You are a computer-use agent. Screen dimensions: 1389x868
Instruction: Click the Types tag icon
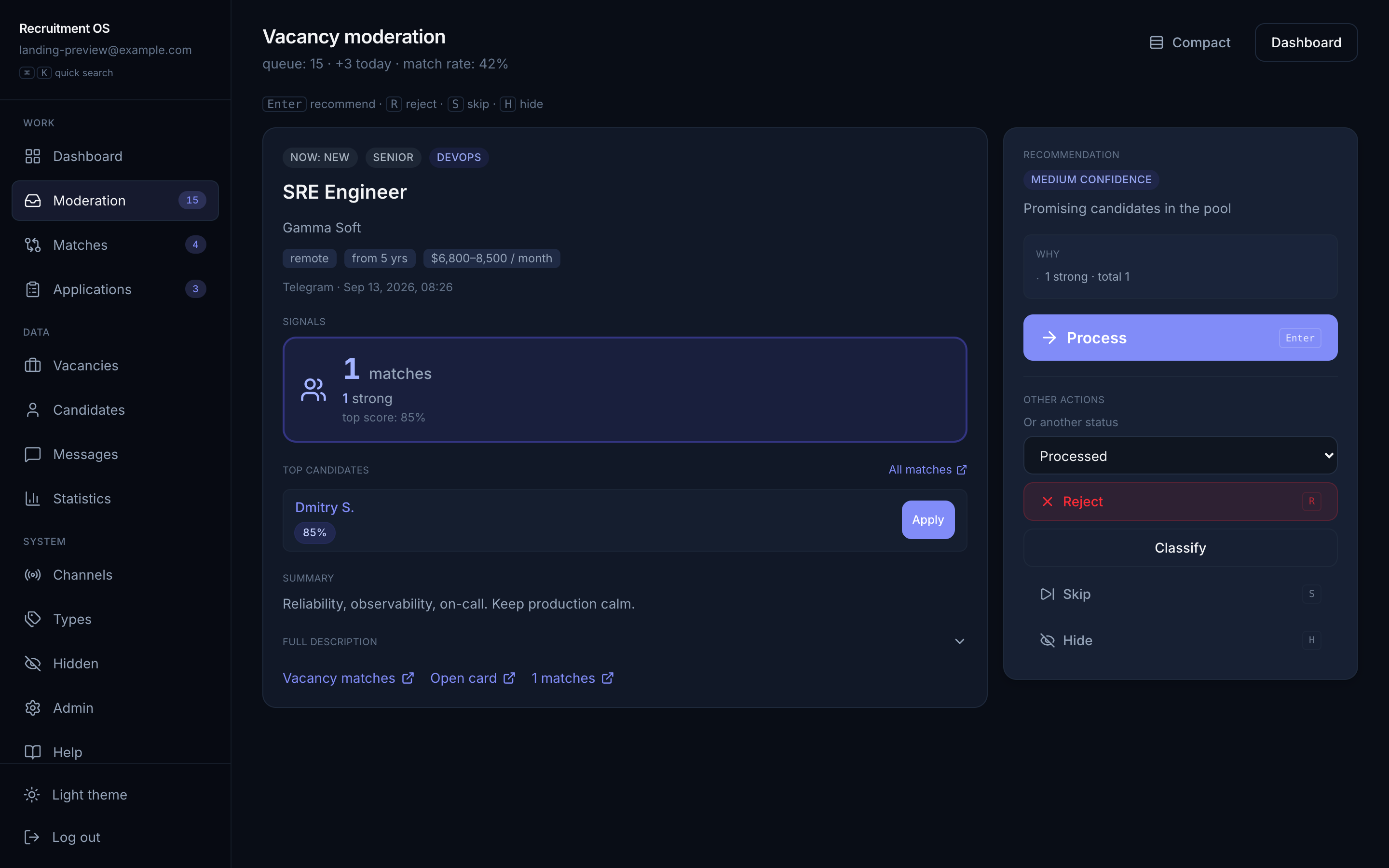(33, 619)
